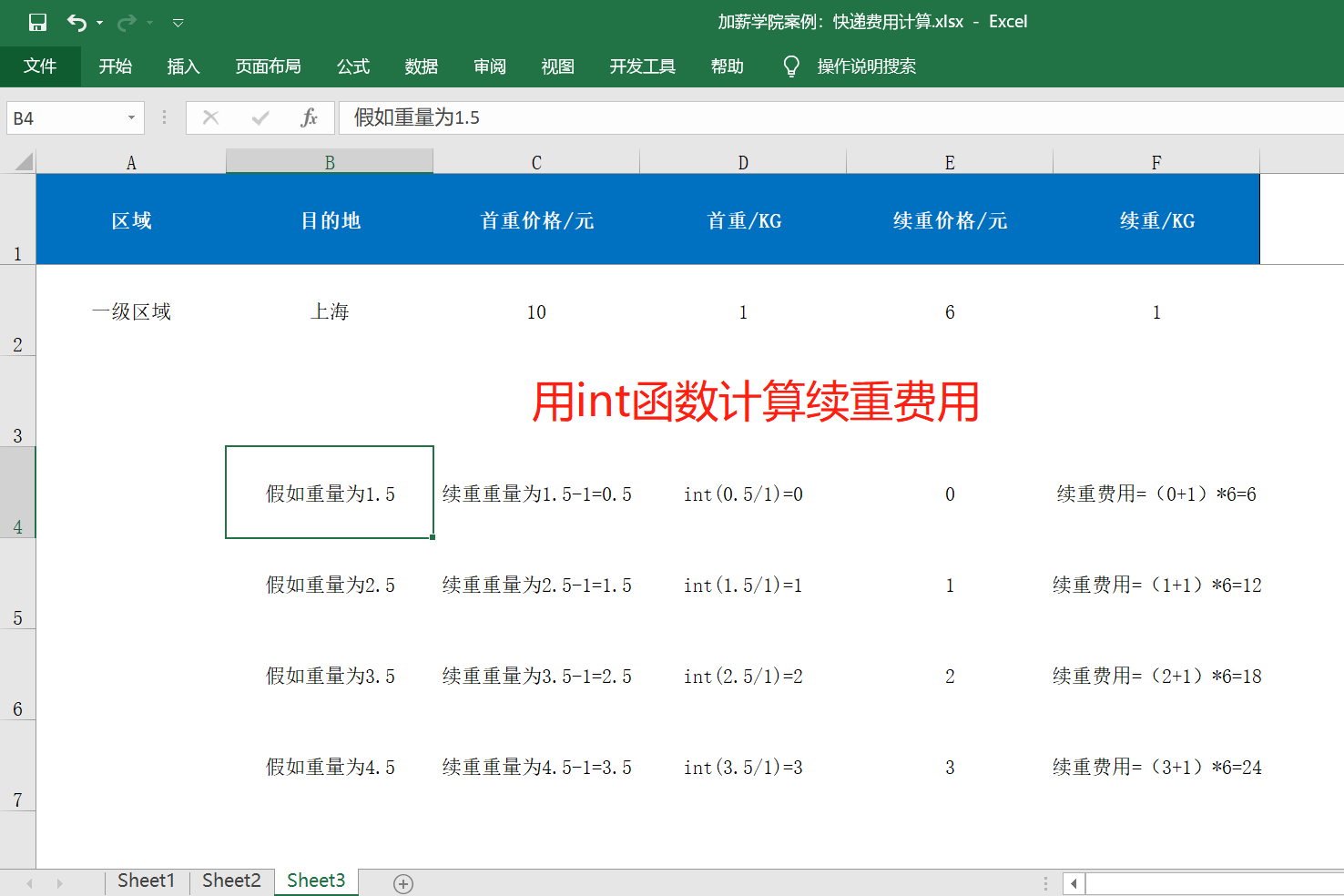Click the cell 续重费用=（0+1）*6=6

coord(1156,493)
